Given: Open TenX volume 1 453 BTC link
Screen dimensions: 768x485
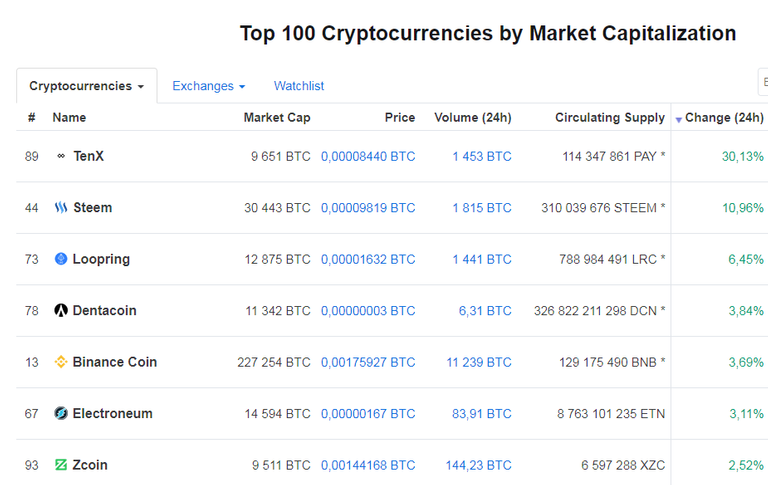Looking at the screenshot, I should (x=481, y=156).
